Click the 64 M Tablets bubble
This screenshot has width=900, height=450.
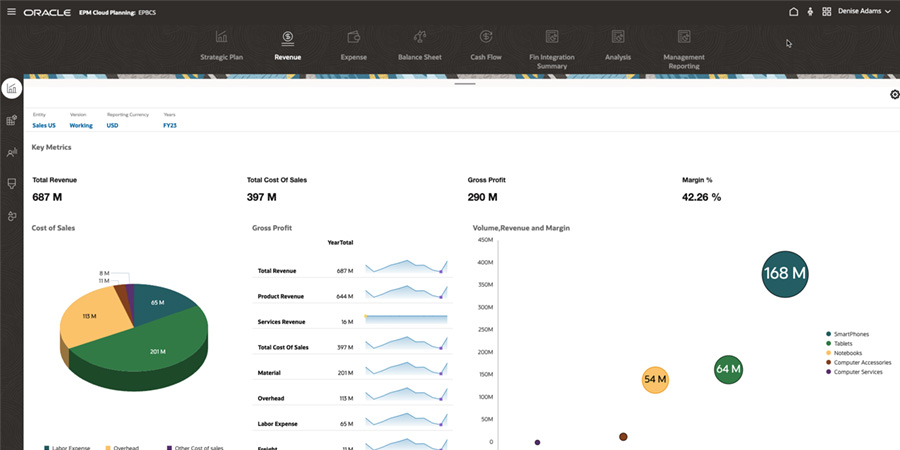(x=728, y=369)
